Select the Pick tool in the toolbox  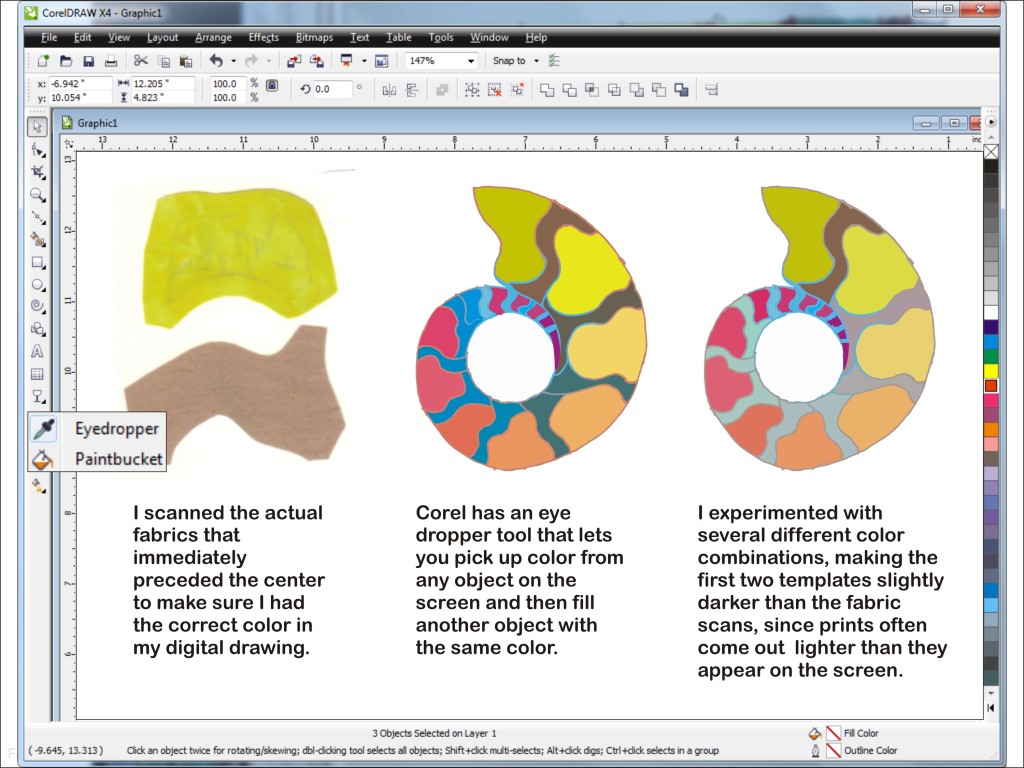37,127
